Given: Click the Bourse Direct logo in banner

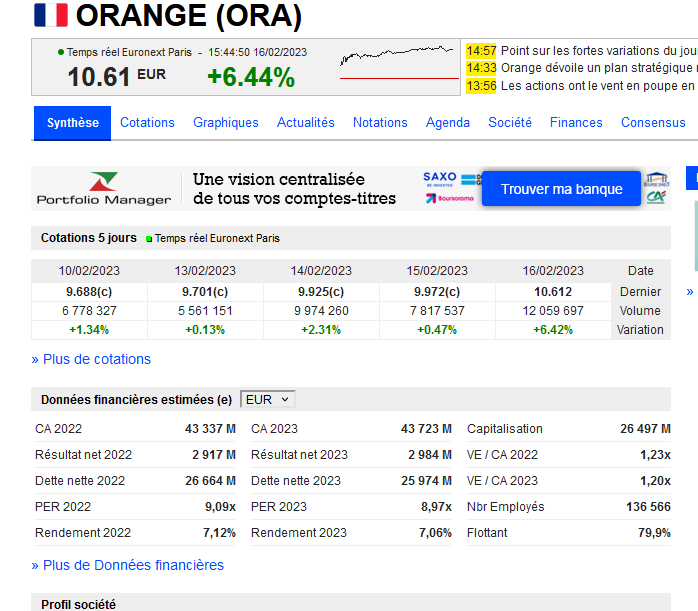Looking at the screenshot, I should [x=657, y=179].
